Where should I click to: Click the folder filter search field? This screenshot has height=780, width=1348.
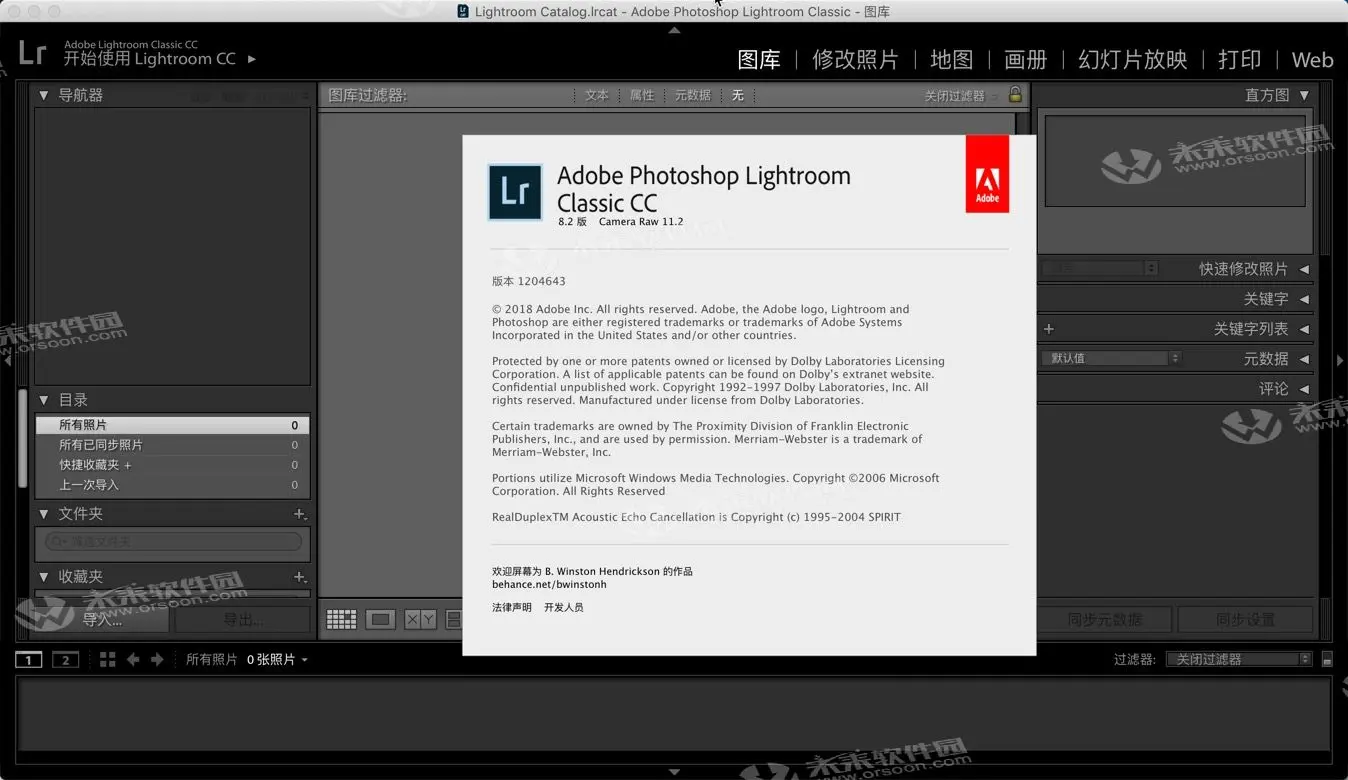(173, 541)
